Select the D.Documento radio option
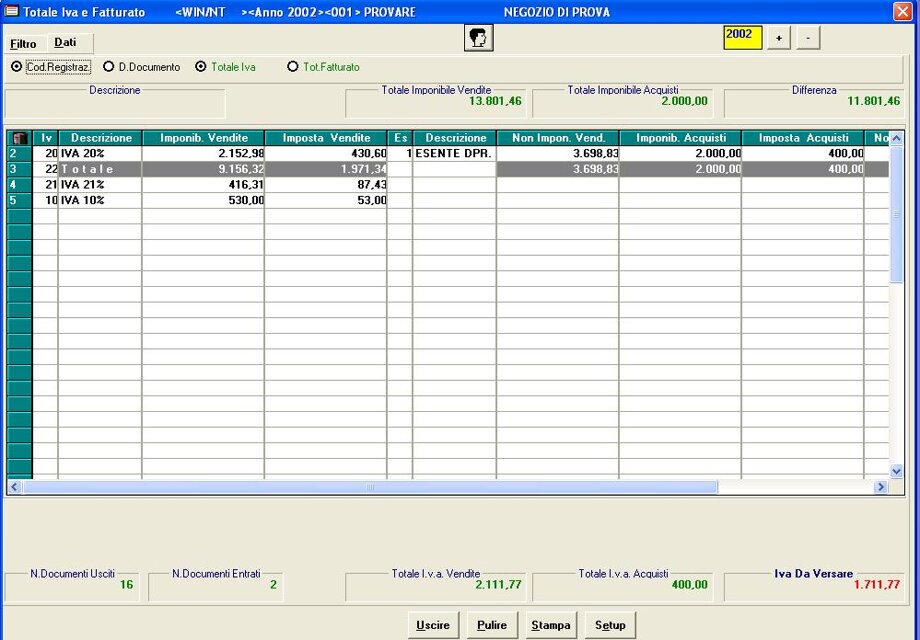This screenshot has height=640, width=920. pyautogui.click(x=109, y=67)
